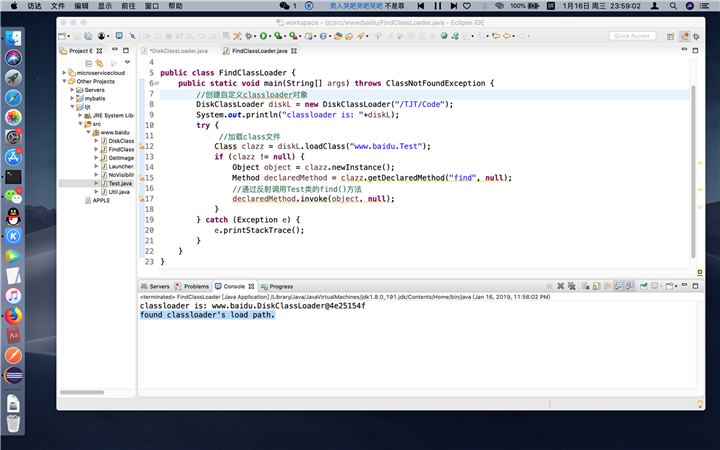720x450 pixels.
Task: Maximize the Console view panel
Action: tap(695, 286)
